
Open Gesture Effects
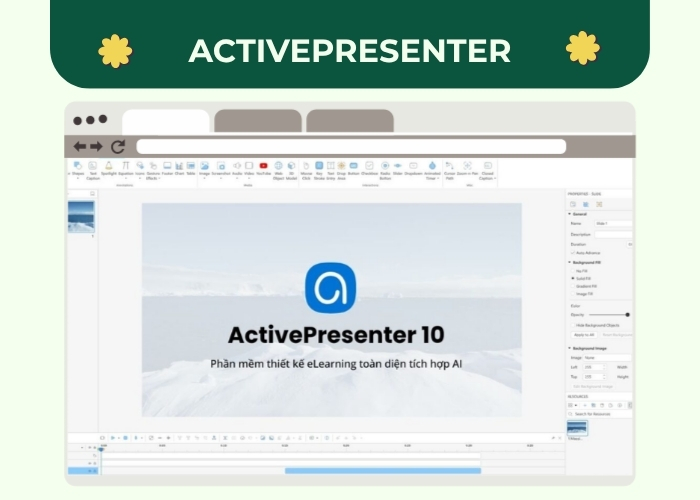(153, 171)
